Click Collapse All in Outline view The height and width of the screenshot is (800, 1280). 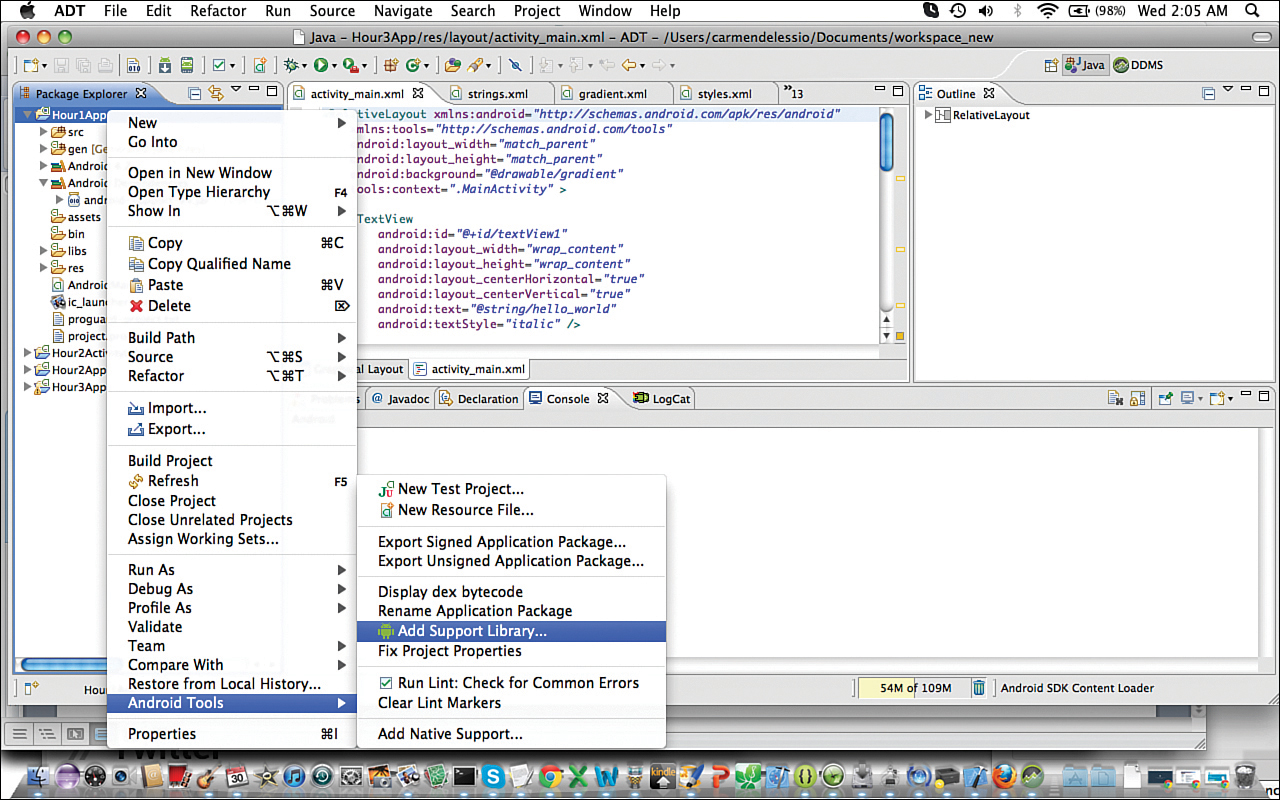click(1209, 93)
